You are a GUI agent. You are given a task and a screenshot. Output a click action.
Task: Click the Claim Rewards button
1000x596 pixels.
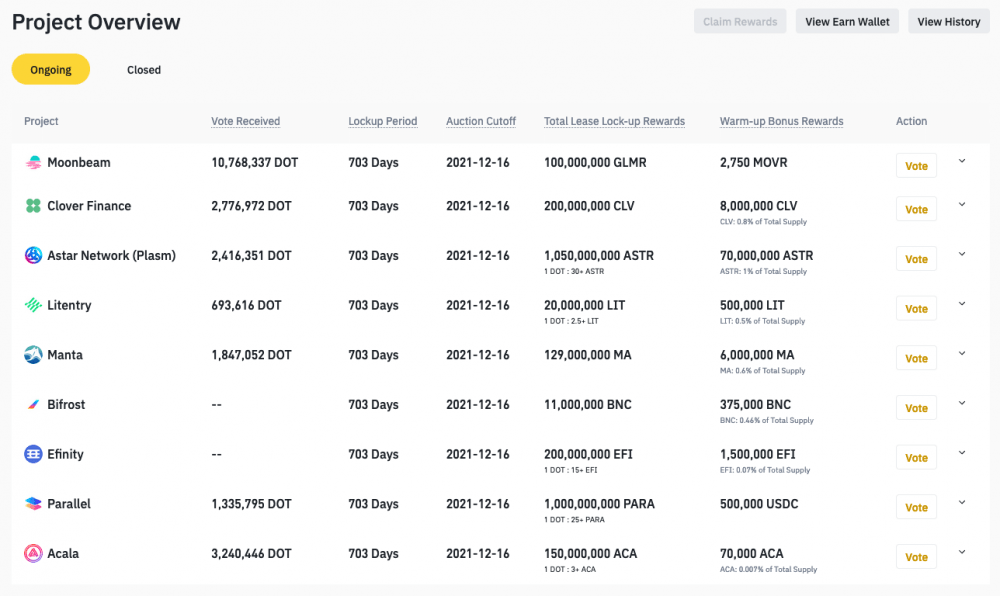(x=740, y=22)
